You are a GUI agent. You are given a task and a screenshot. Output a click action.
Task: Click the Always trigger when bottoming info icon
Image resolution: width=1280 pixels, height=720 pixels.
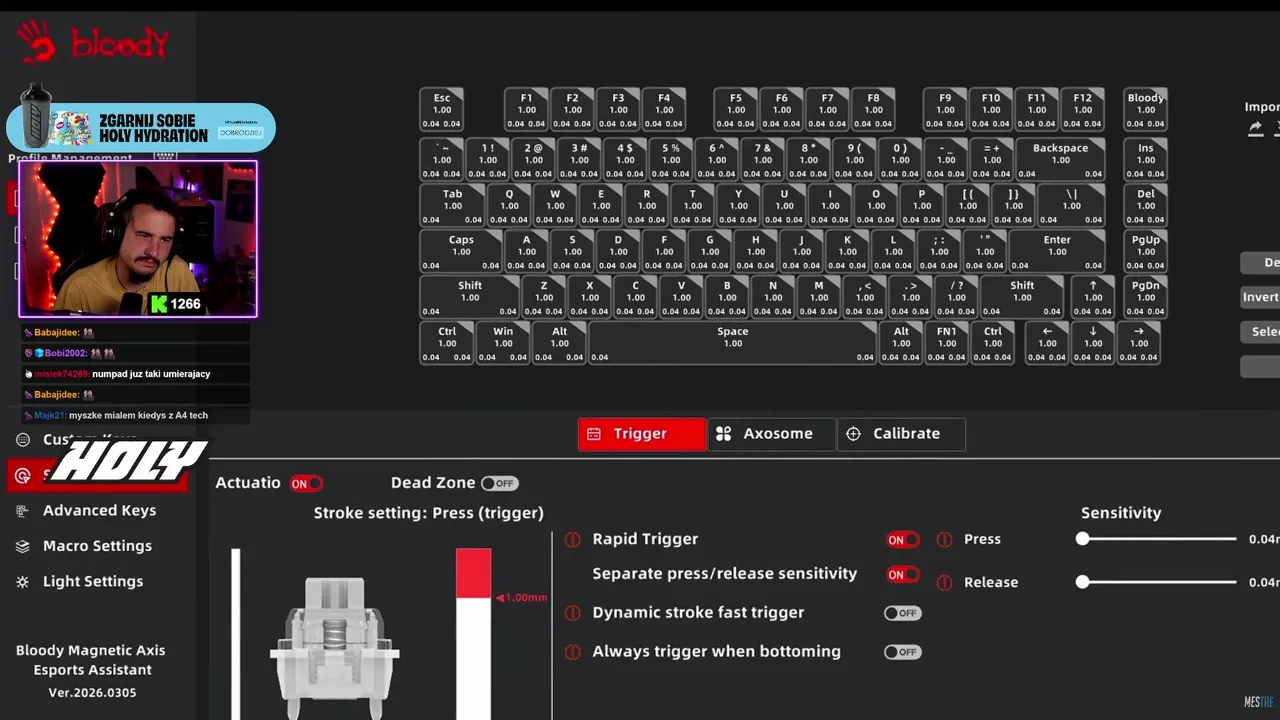[572, 652]
